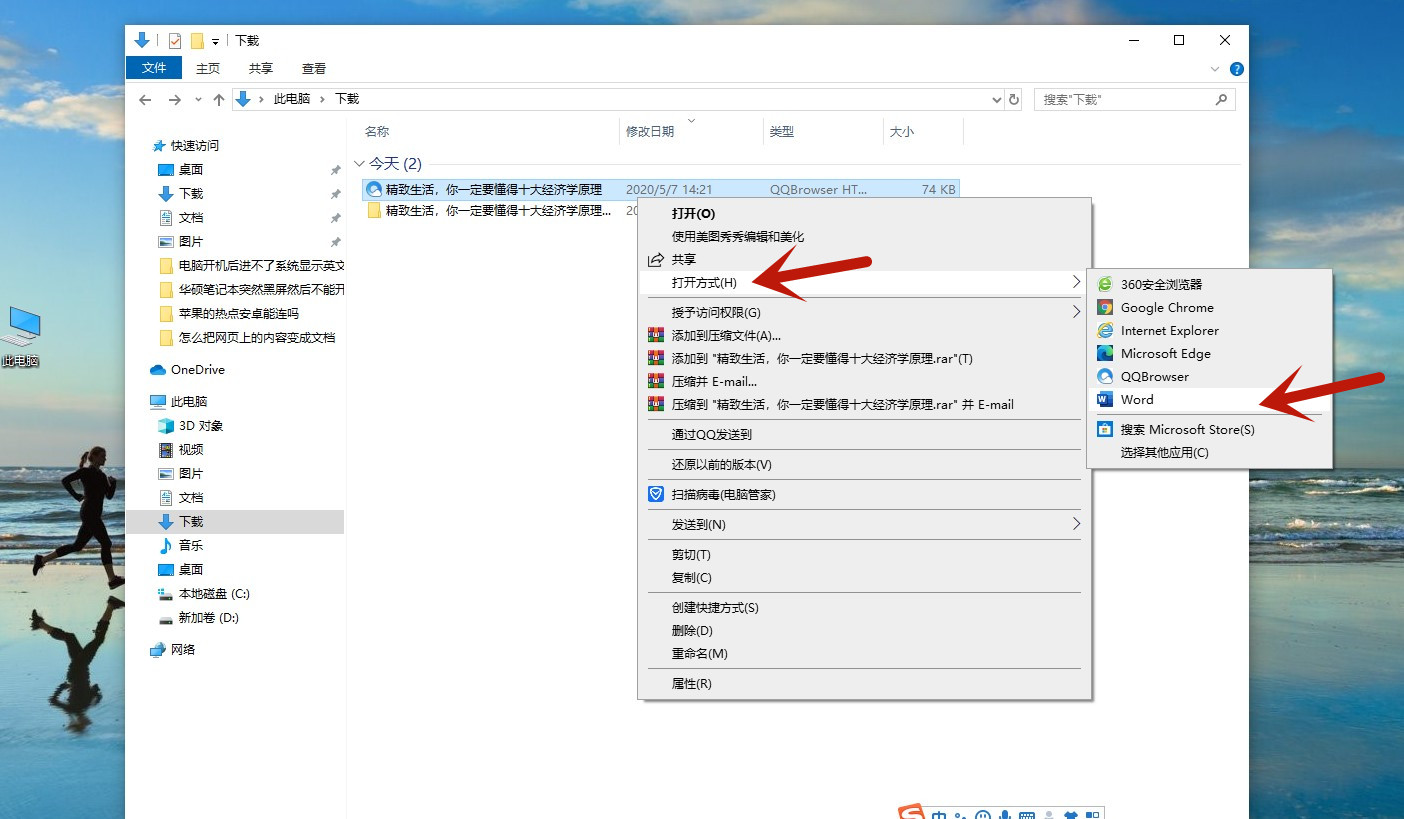The height and width of the screenshot is (819, 1404).
Task: Collapse the 今天 (2) group
Action: pyautogui.click(x=360, y=163)
